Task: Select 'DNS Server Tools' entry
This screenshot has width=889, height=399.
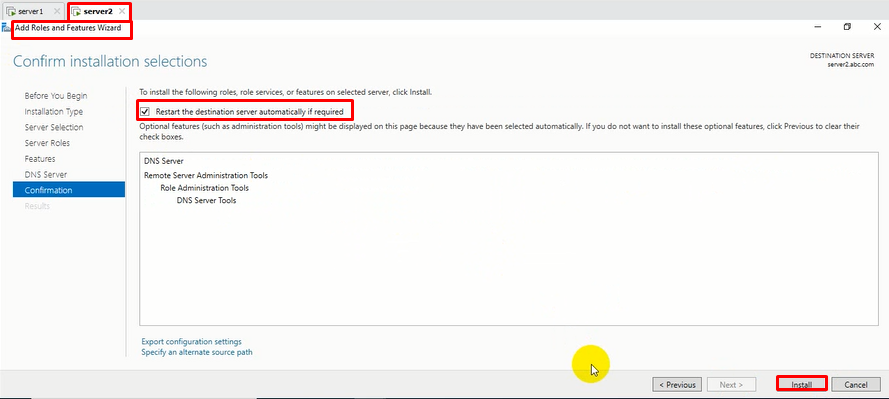Action: pyautogui.click(x=206, y=200)
